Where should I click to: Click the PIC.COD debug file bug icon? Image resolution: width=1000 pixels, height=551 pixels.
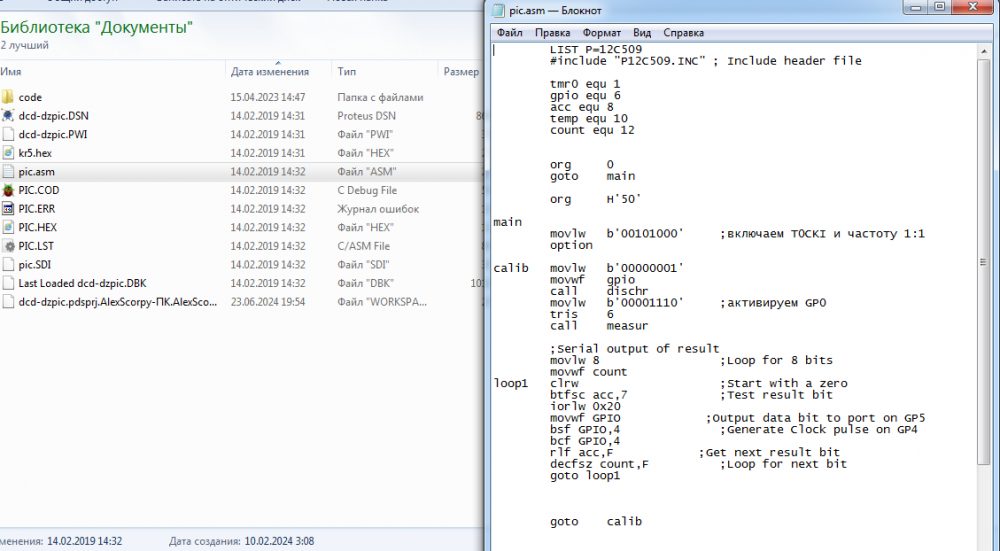point(9,190)
